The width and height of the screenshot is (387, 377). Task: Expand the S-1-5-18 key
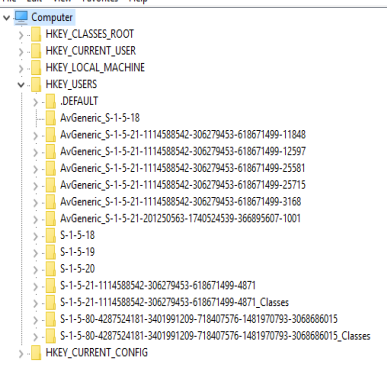click(x=35, y=236)
